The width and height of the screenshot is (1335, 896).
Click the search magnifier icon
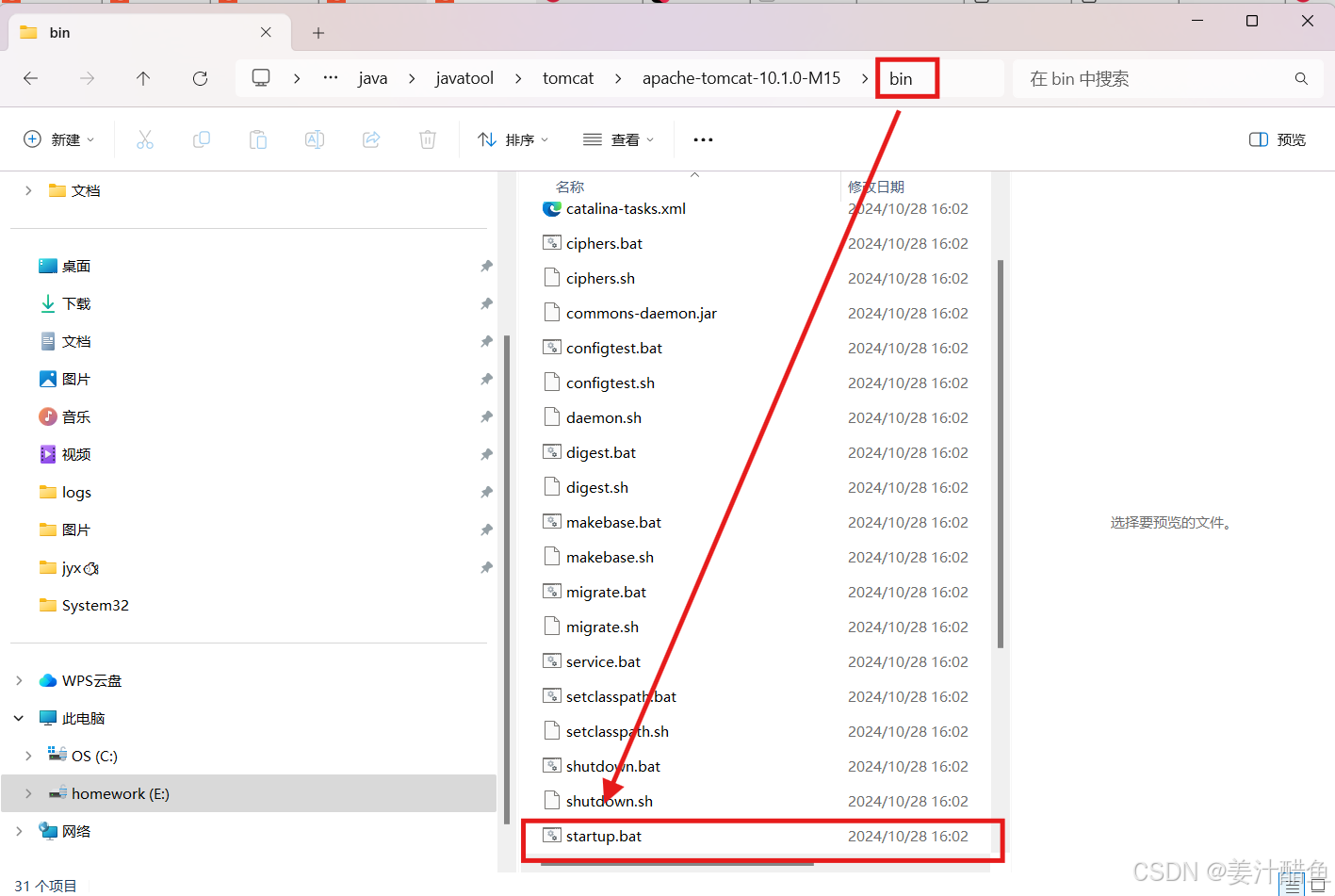point(1301,79)
